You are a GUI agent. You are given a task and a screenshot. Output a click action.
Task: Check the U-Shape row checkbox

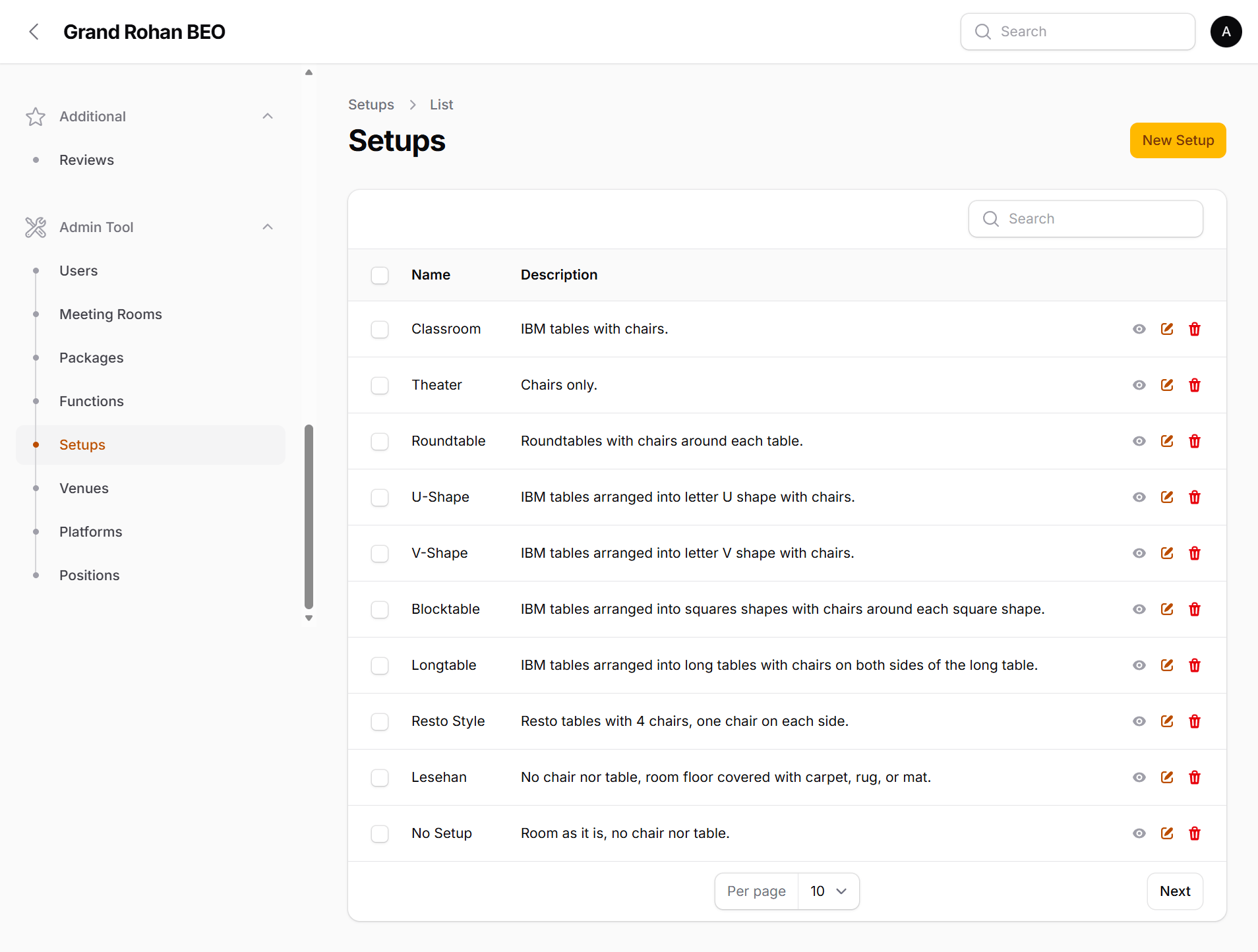[380, 497]
